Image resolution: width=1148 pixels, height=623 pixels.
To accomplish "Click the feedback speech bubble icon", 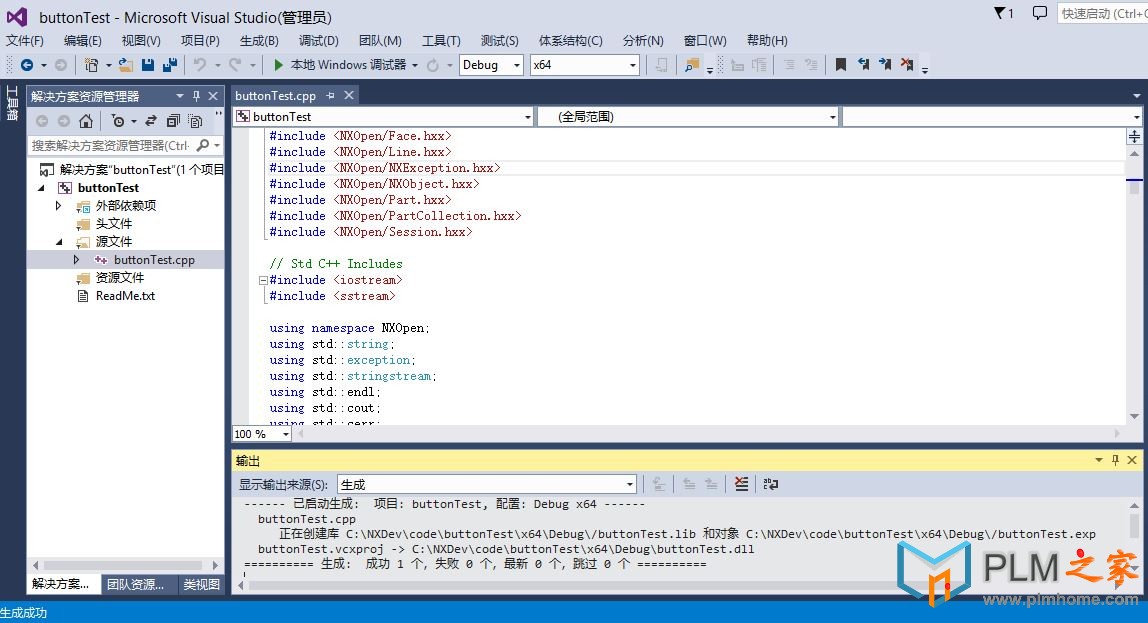I will coord(1040,13).
